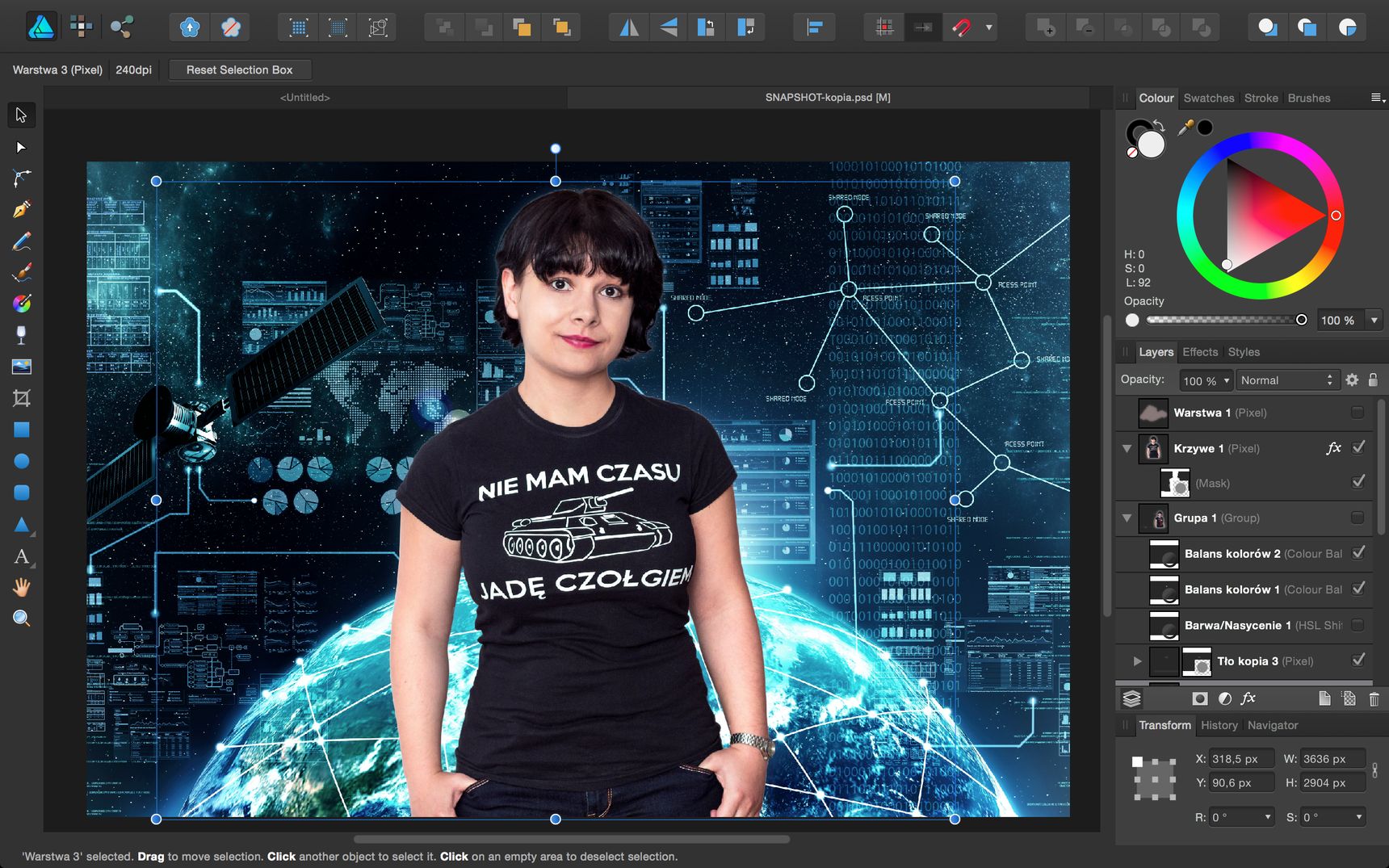This screenshot has height=868, width=1389.
Task: Toggle snapping magnet icon
Action: 961,27
